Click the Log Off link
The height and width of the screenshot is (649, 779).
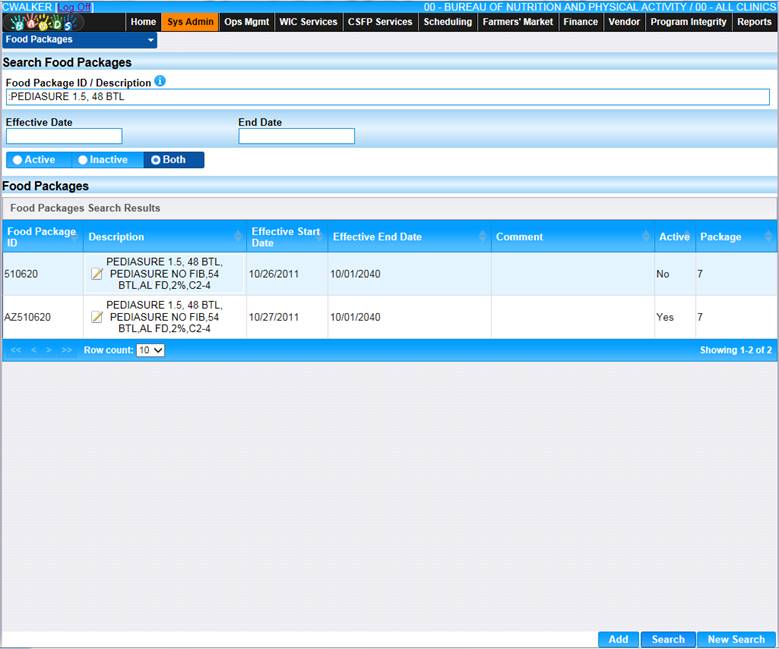coord(75,7)
